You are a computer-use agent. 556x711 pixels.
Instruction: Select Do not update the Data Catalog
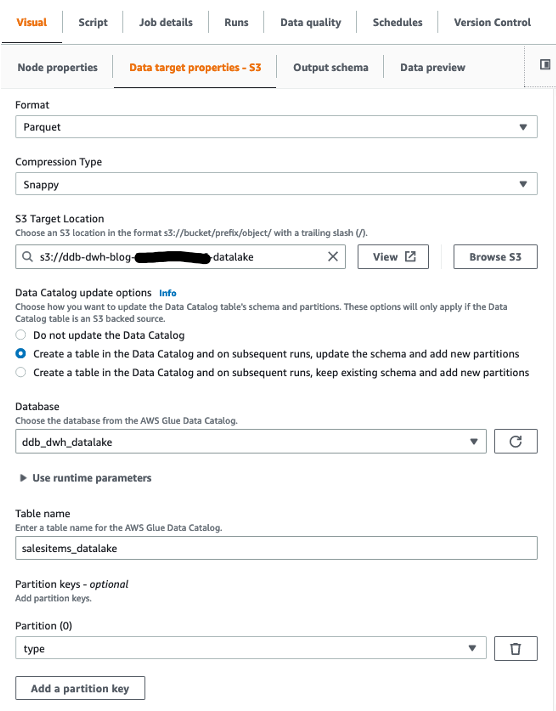click(x=20, y=335)
